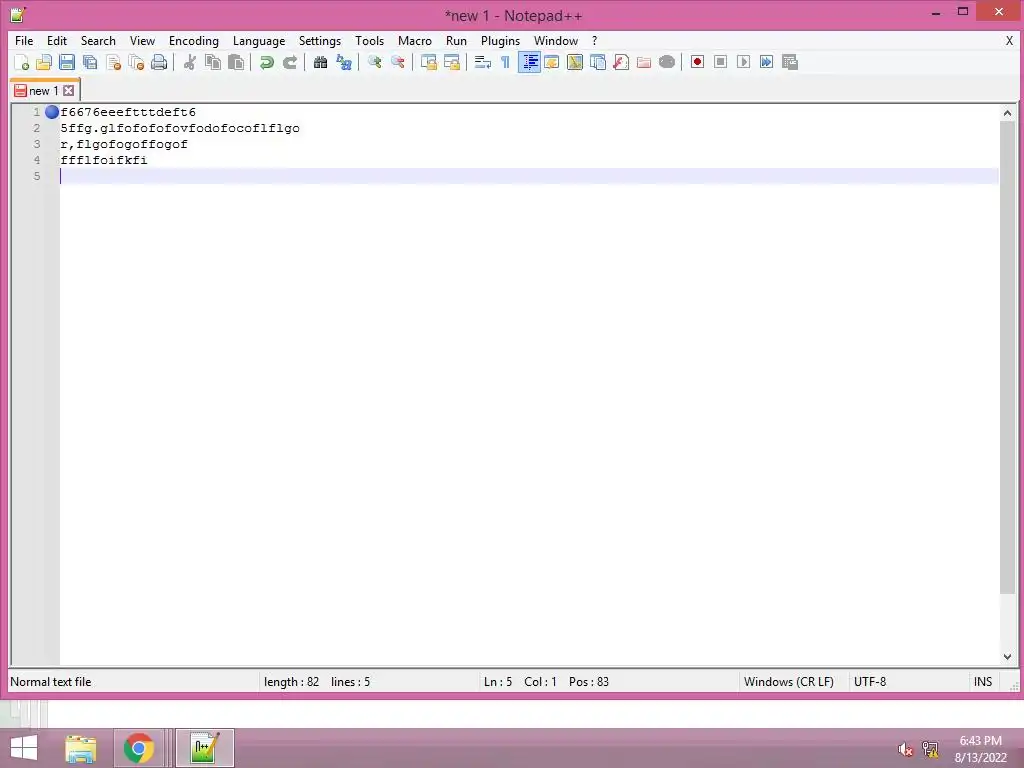Viewport: 1024px width, 768px height.
Task: Open the Tools menu
Action: (370, 40)
